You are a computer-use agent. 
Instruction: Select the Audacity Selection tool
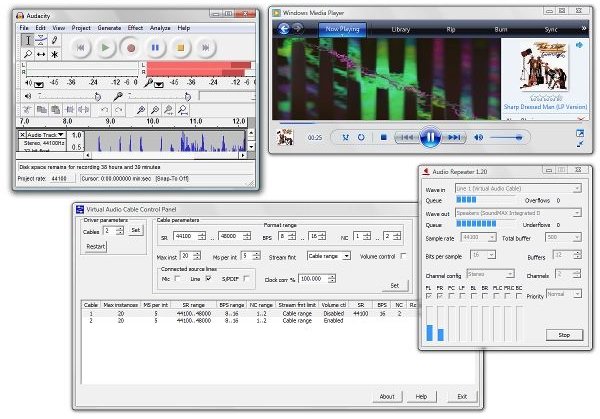(x=28, y=40)
